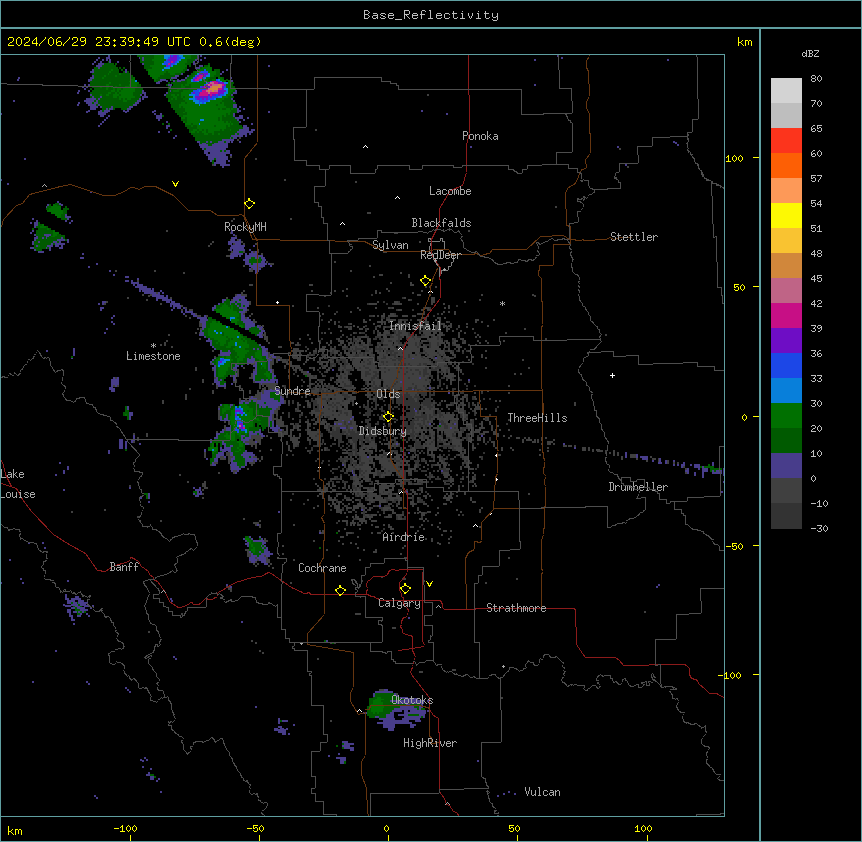This screenshot has height=842, width=862.
Task: Click the yellow diamond marker above Calgary label
Action: [x=405, y=589]
